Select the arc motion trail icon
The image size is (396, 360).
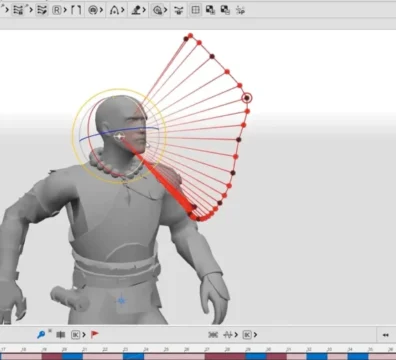(x=114, y=10)
